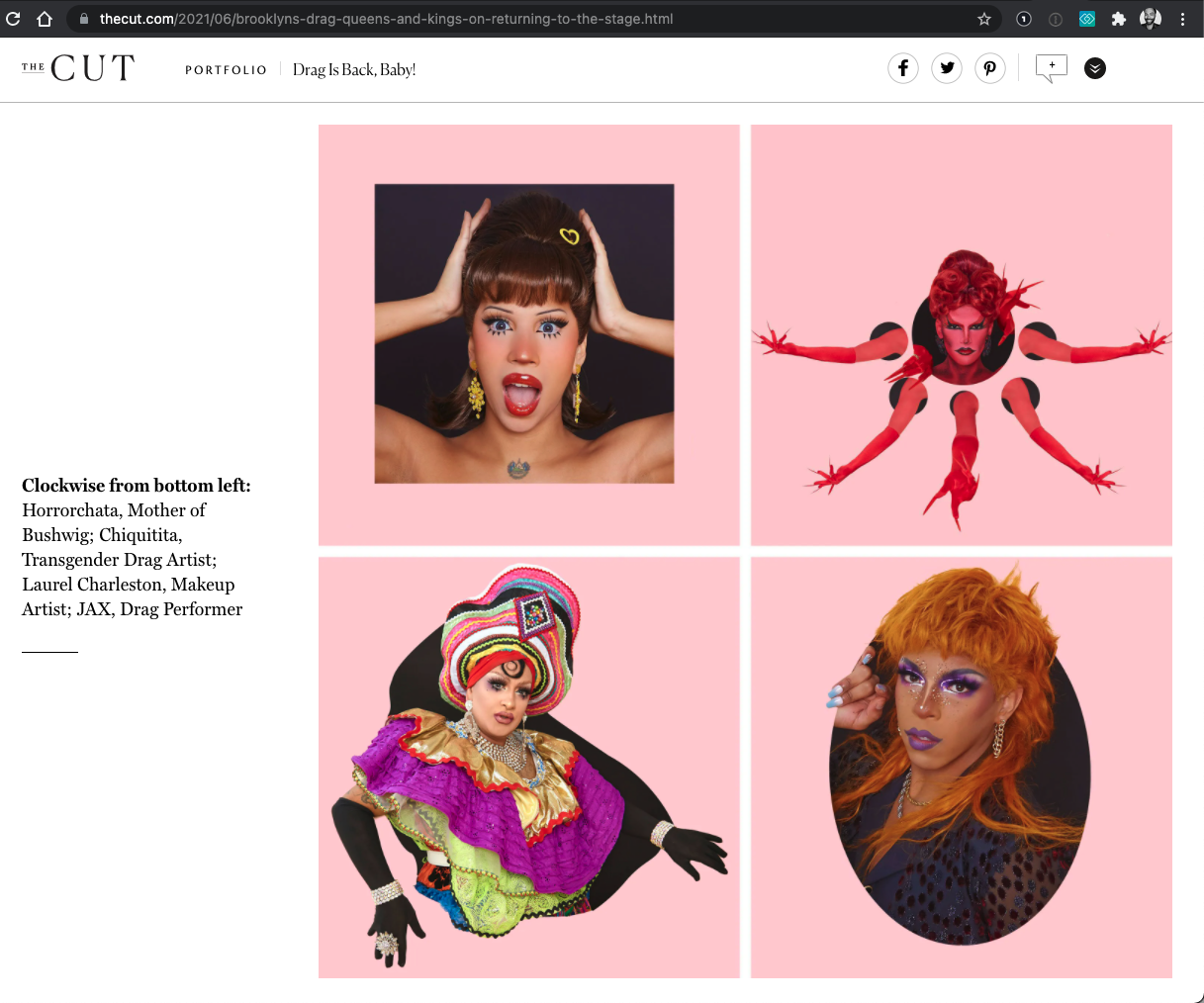
Task: Expand content with the double-chevron button
Action: (1094, 68)
